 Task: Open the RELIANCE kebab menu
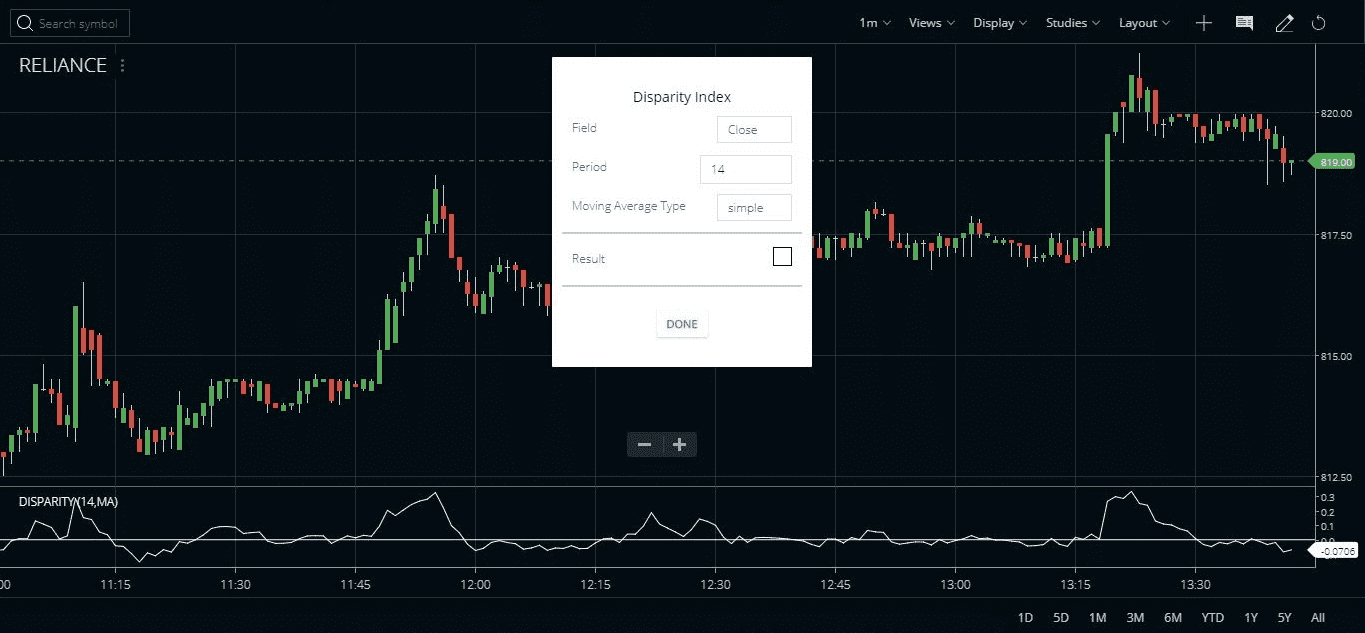[x=122, y=64]
